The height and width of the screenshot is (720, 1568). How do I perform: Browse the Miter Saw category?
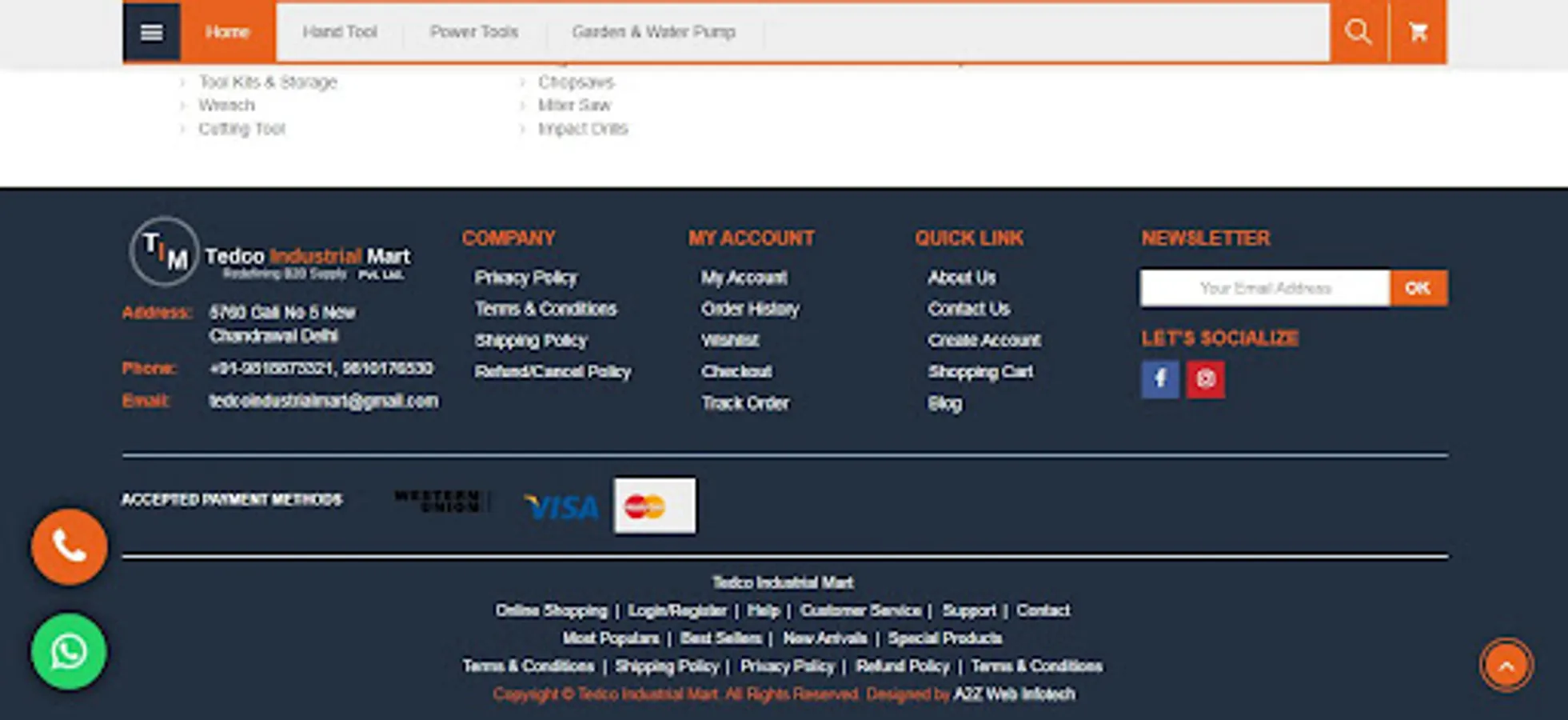click(x=574, y=105)
